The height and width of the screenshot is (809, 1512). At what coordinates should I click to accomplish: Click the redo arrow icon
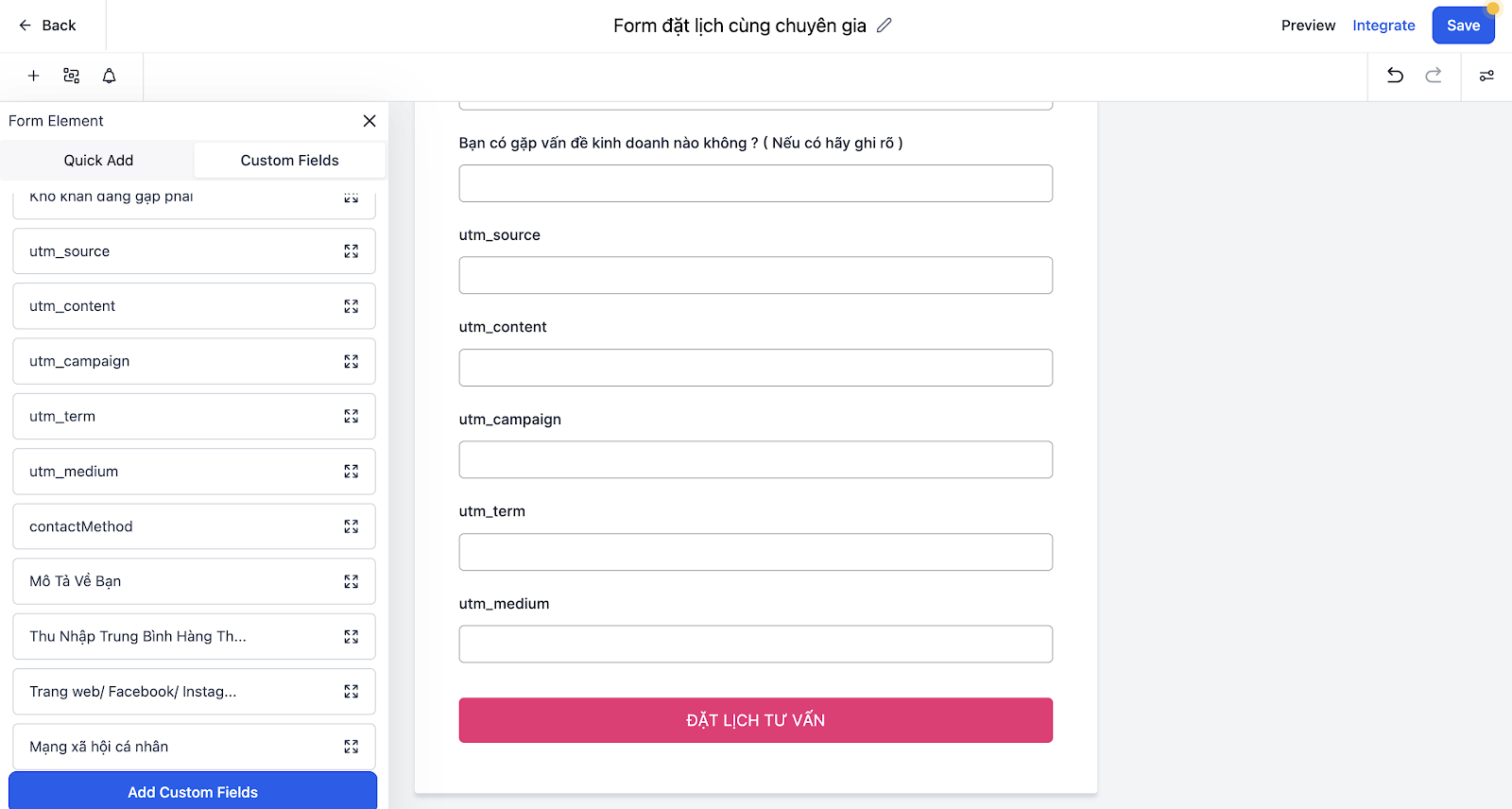(1434, 76)
